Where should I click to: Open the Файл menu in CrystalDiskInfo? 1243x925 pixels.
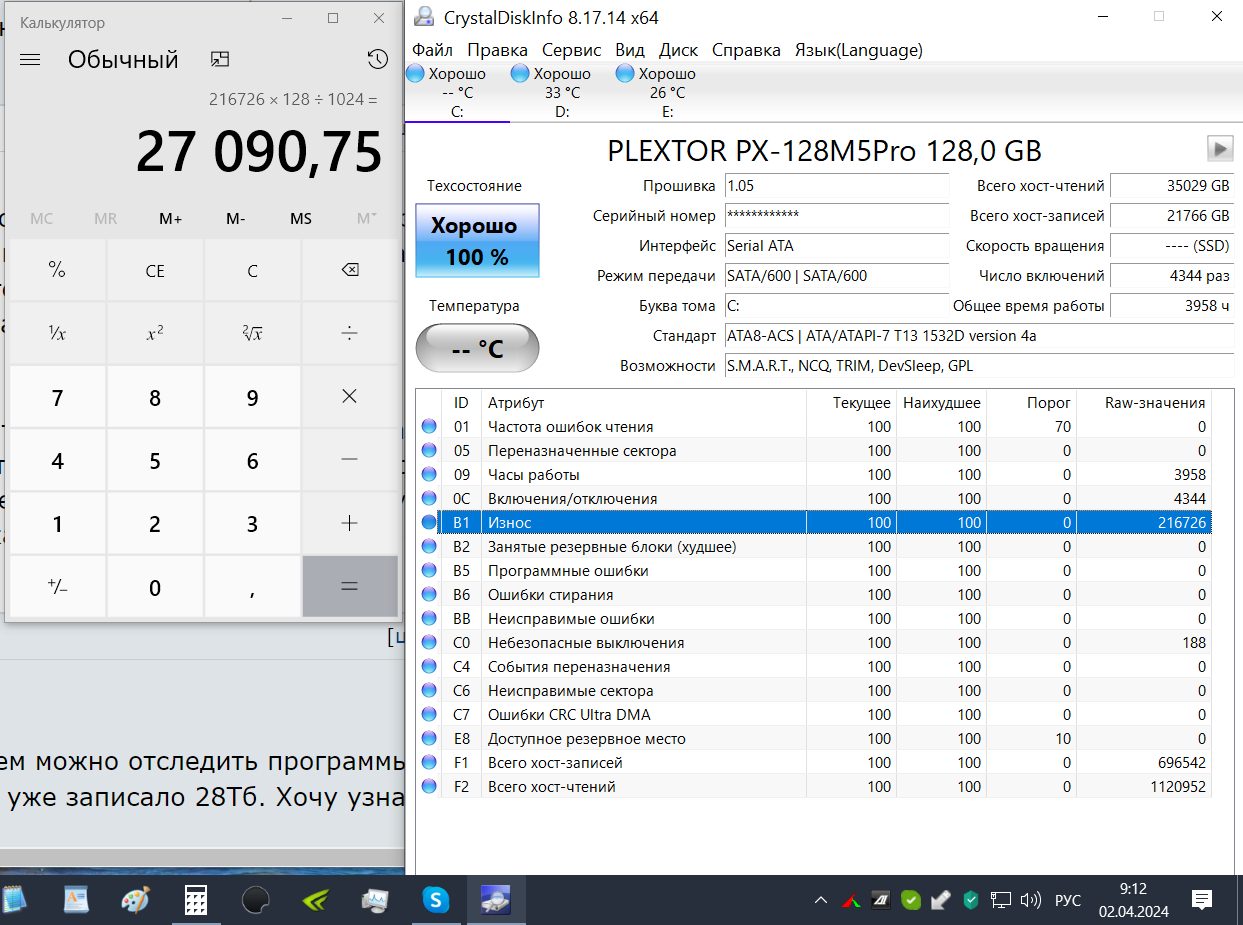pos(432,50)
